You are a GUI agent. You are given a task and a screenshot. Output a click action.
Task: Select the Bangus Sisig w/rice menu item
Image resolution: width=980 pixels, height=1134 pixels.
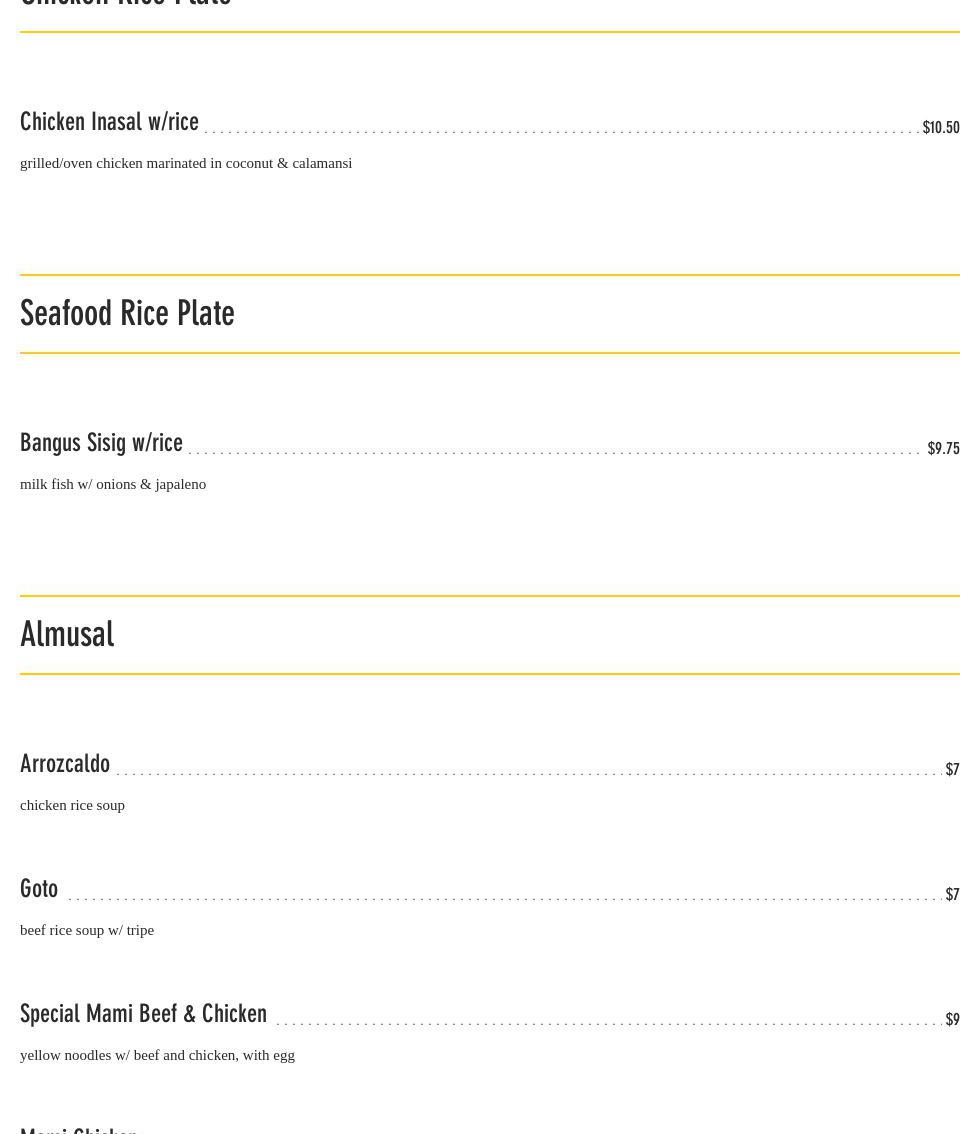[x=101, y=443]
